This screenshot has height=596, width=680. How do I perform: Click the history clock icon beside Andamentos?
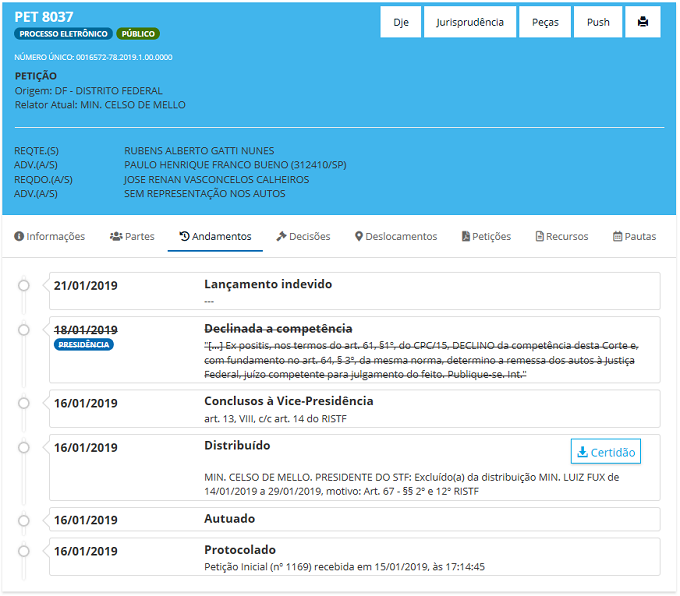click(x=185, y=236)
